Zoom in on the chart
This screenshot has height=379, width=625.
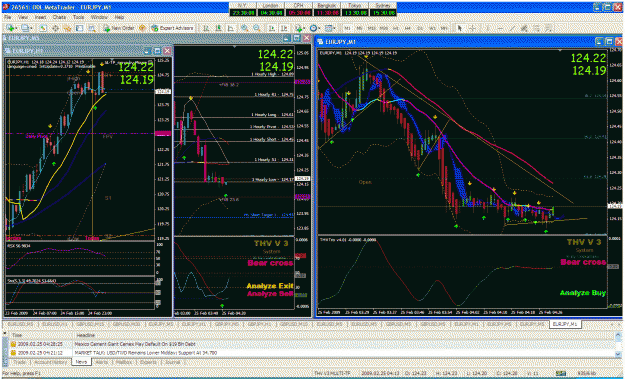pyautogui.click(x=244, y=28)
